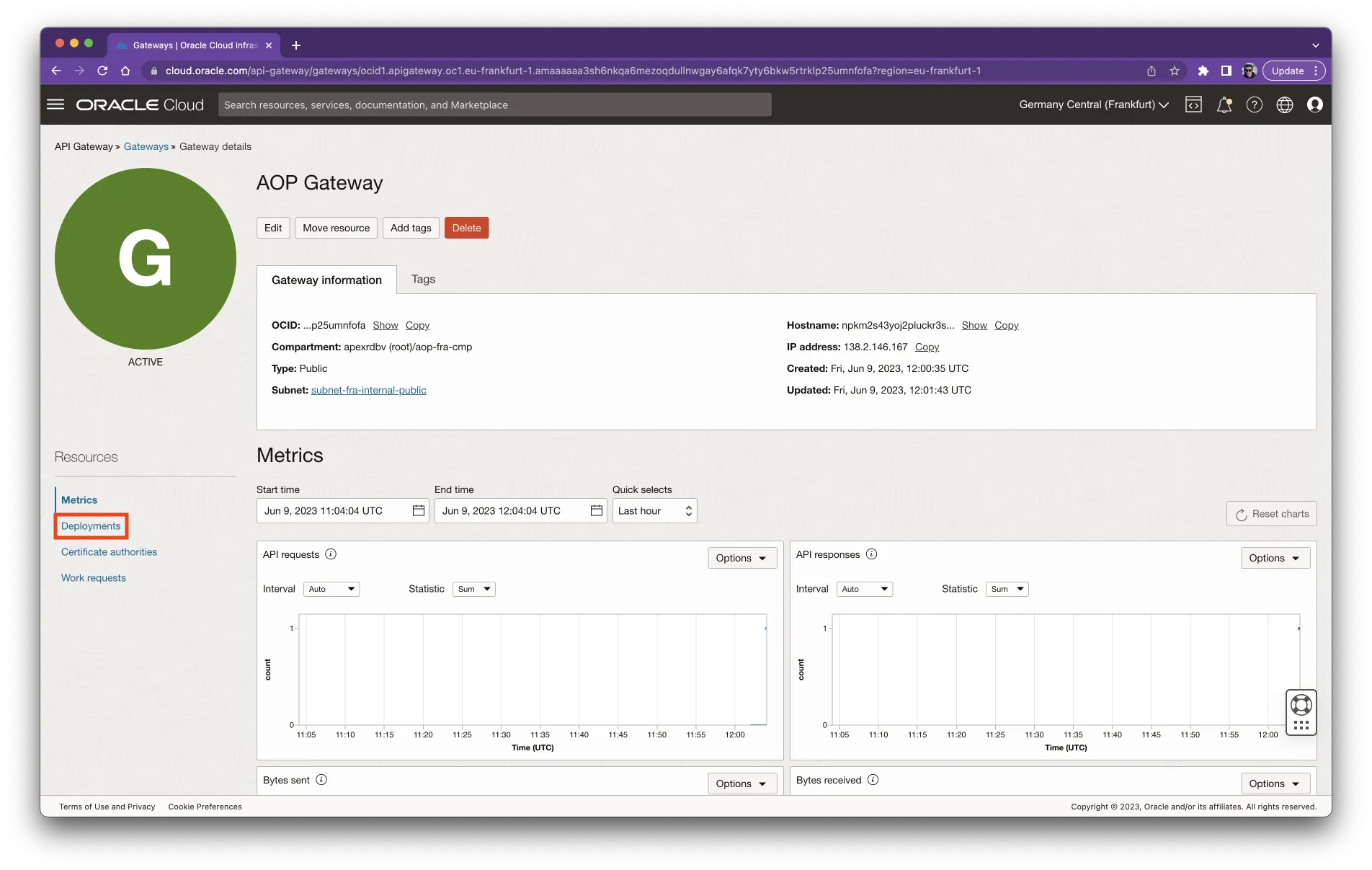Open the Chrome profile avatar
This screenshot has height=870, width=1372.
coord(1249,71)
